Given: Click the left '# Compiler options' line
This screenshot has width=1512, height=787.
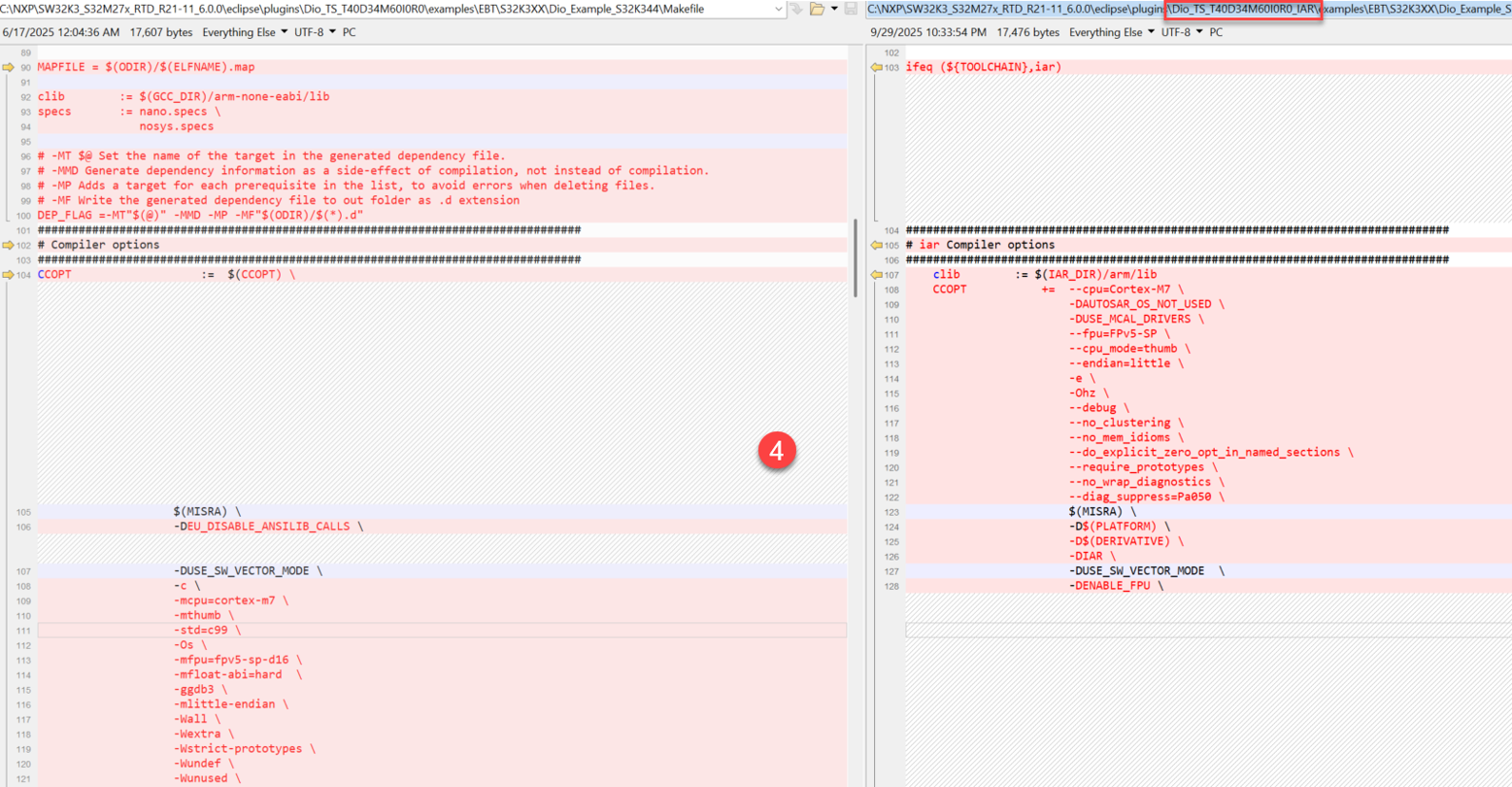Looking at the screenshot, I should (98, 246).
